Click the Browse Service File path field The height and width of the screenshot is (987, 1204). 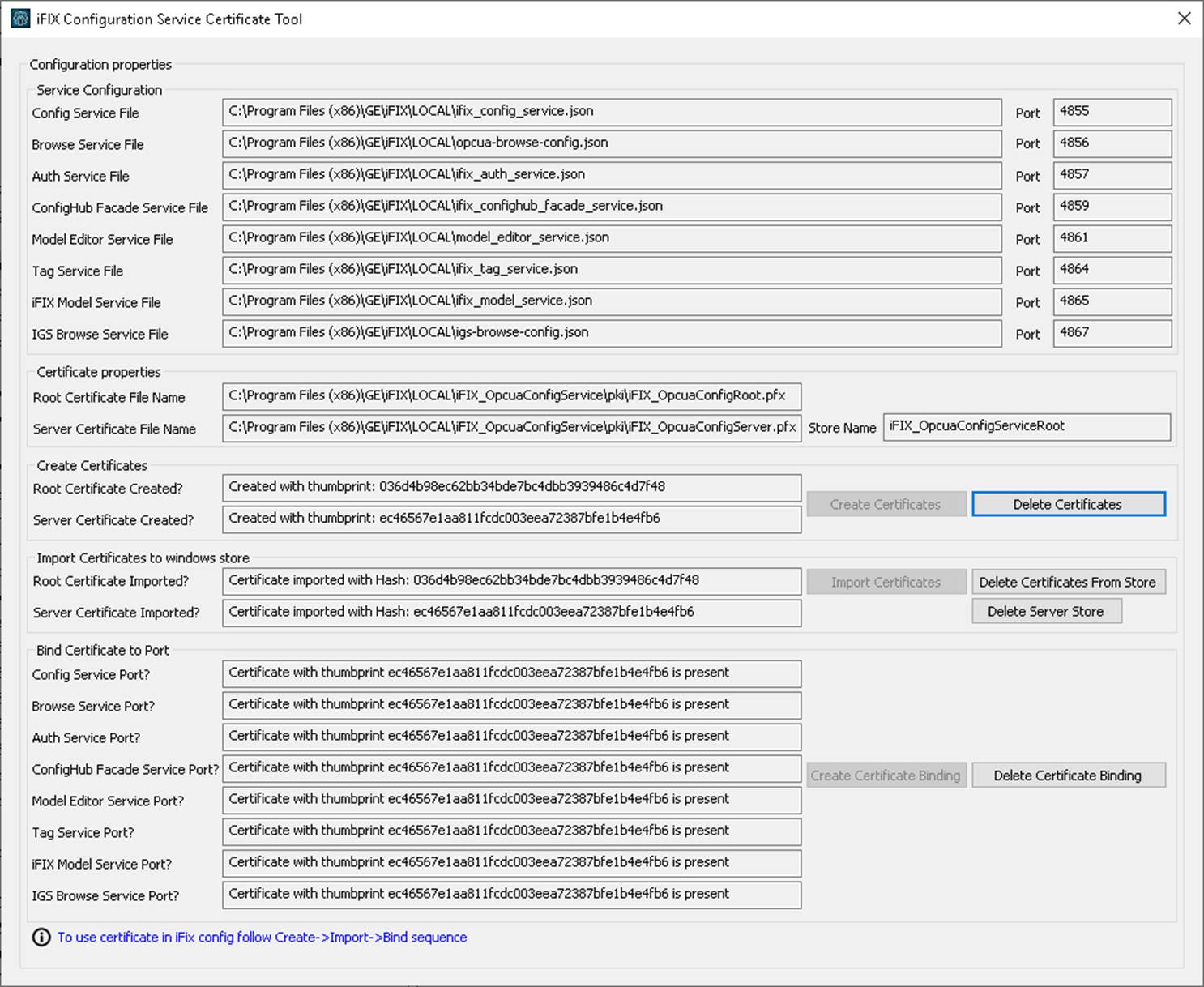[612, 143]
